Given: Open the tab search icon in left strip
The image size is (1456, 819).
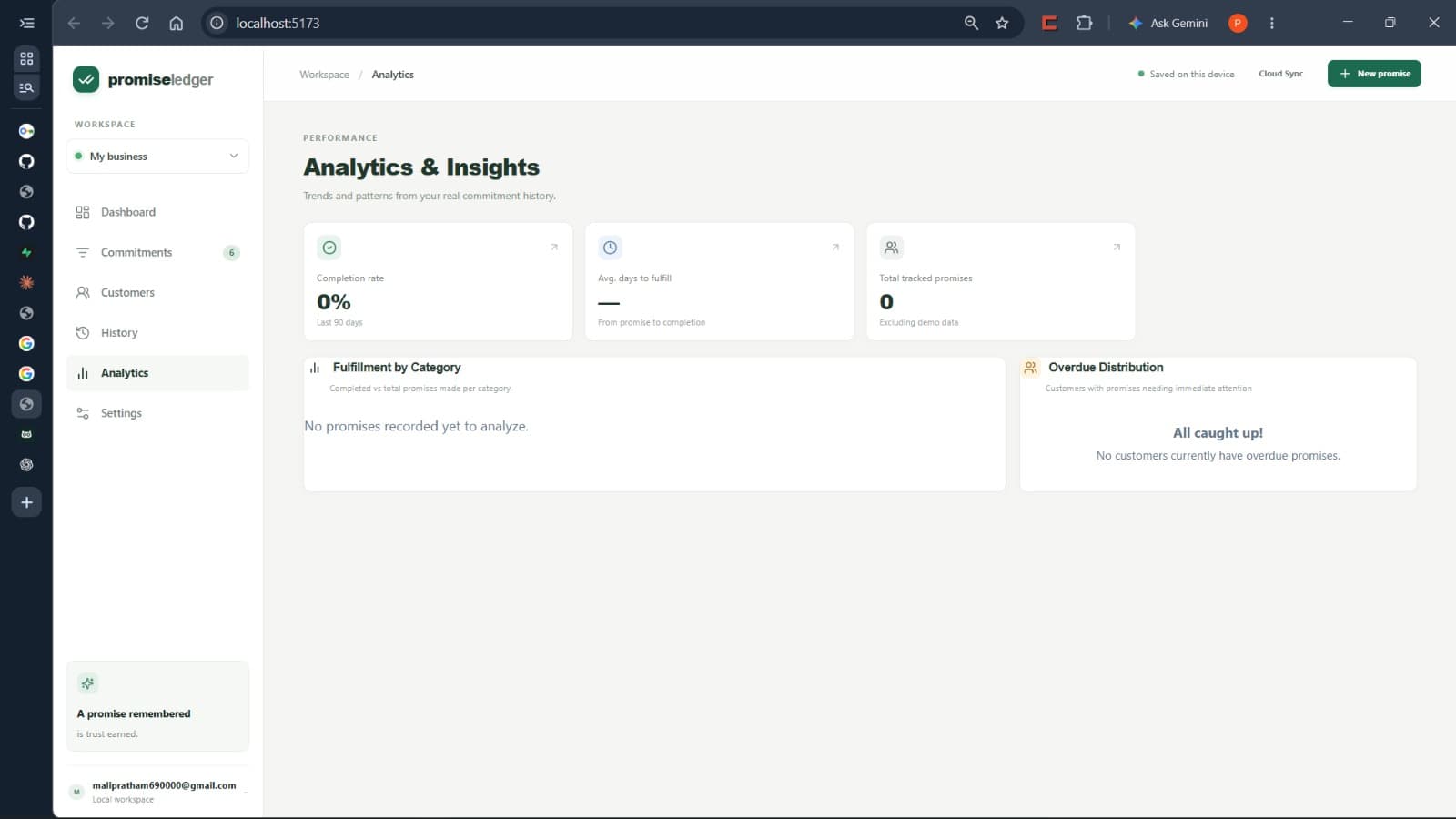Looking at the screenshot, I should click(26, 87).
